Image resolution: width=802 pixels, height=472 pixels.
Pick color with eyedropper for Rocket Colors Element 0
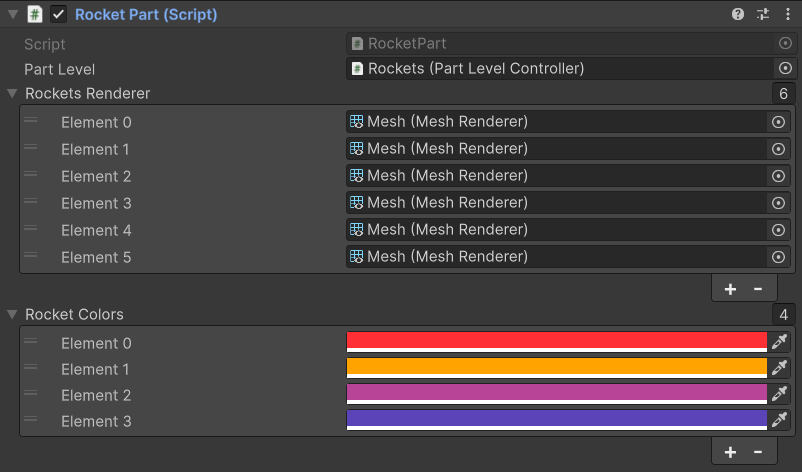pyautogui.click(x=780, y=342)
